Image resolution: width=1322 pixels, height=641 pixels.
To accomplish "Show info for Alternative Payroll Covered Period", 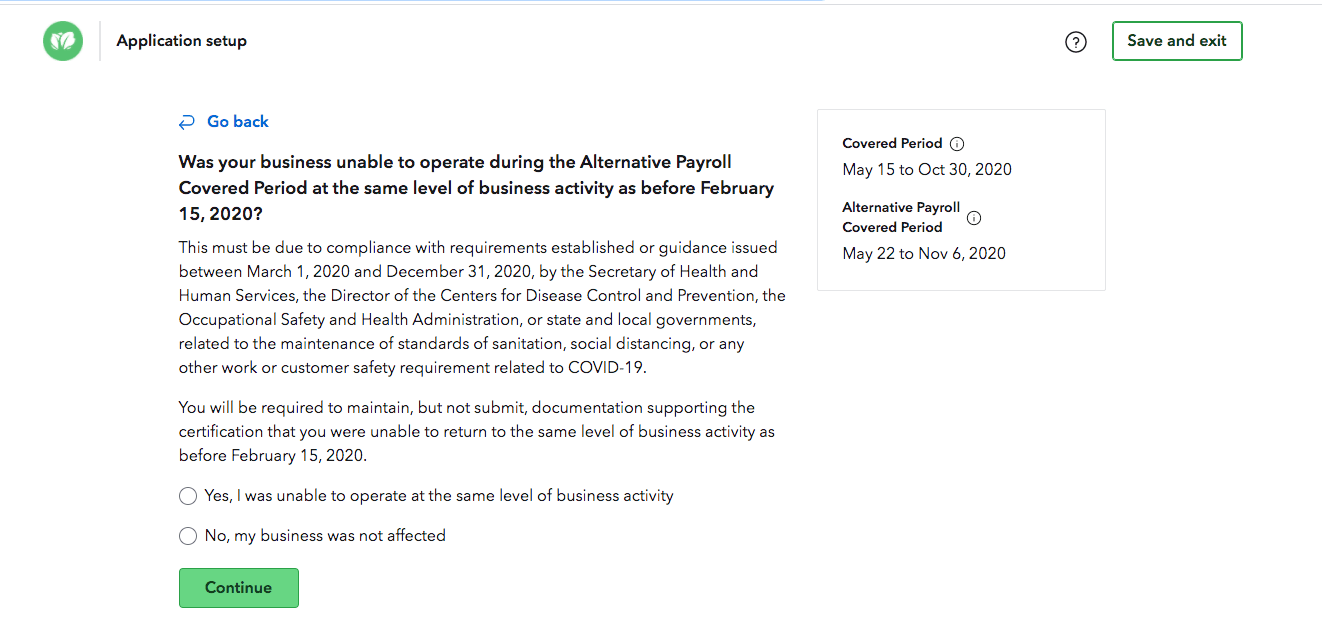I will tap(974, 218).
